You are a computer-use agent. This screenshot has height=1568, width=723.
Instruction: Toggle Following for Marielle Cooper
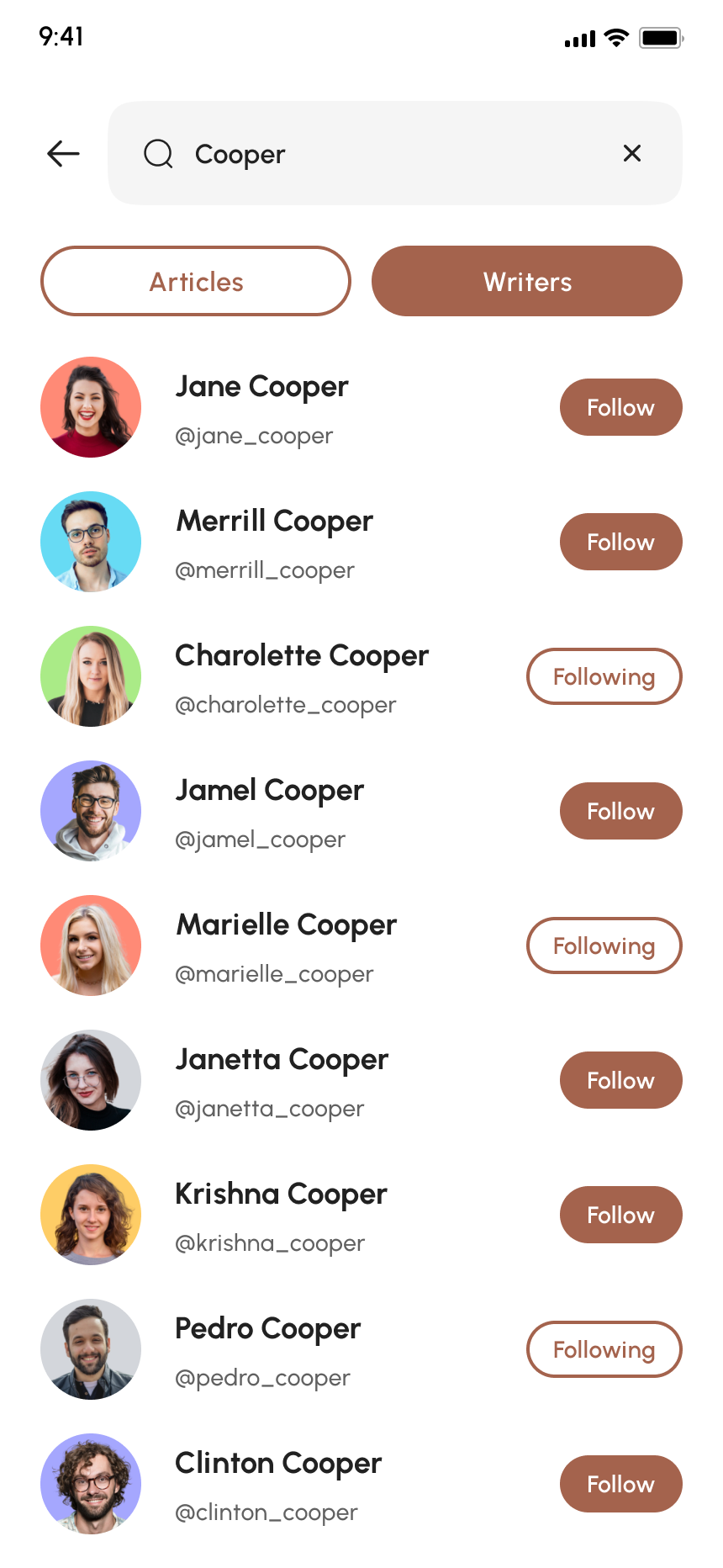pyautogui.click(x=604, y=946)
